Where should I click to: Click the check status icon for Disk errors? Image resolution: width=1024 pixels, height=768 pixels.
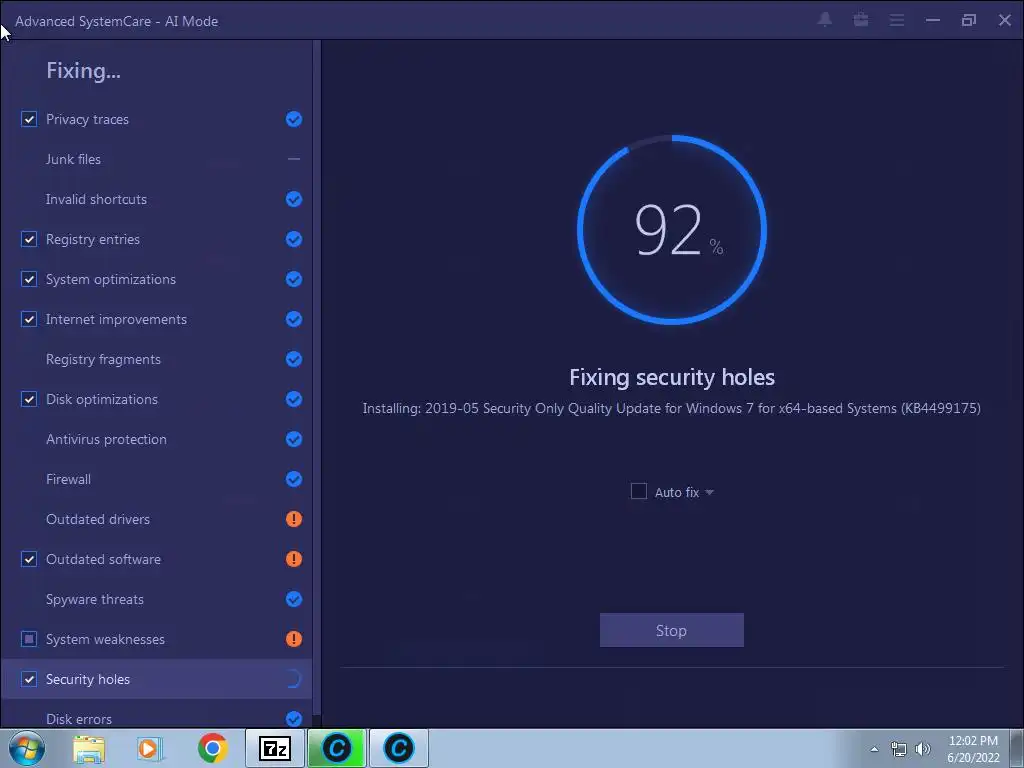[x=294, y=719]
